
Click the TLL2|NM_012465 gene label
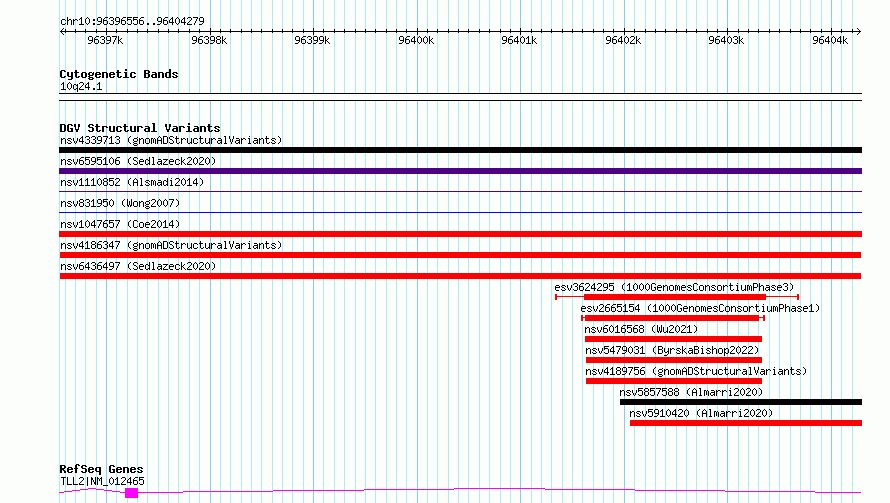(x=102, y=481)
